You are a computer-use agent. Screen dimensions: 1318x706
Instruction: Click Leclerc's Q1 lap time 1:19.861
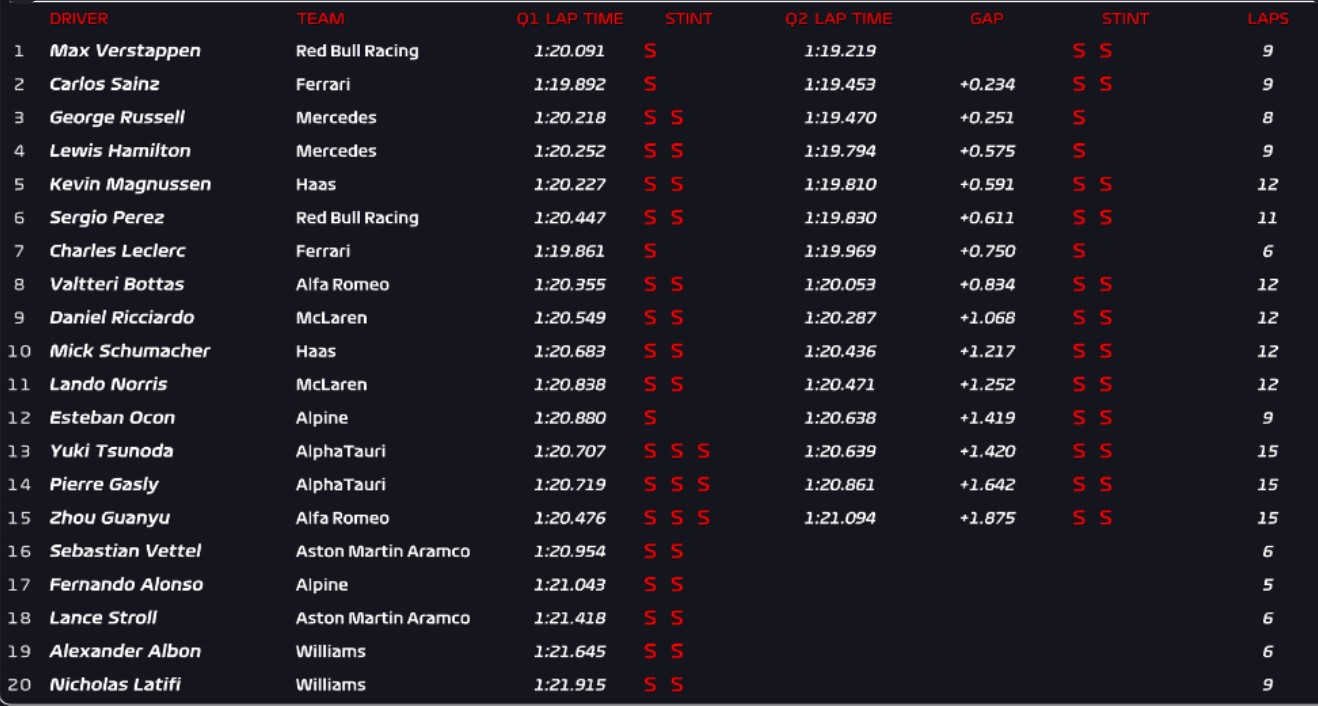569,251
